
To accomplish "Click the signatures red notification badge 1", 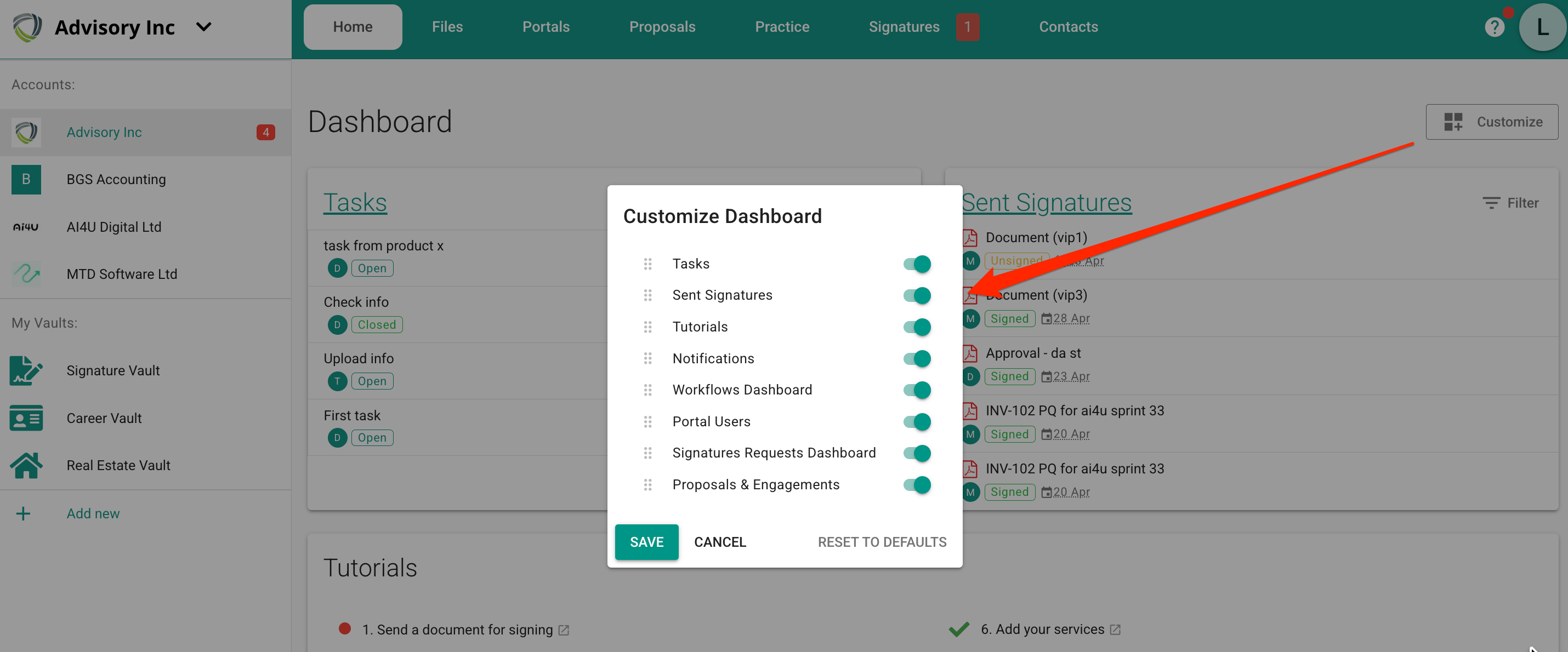I will [x=967, y=27].
